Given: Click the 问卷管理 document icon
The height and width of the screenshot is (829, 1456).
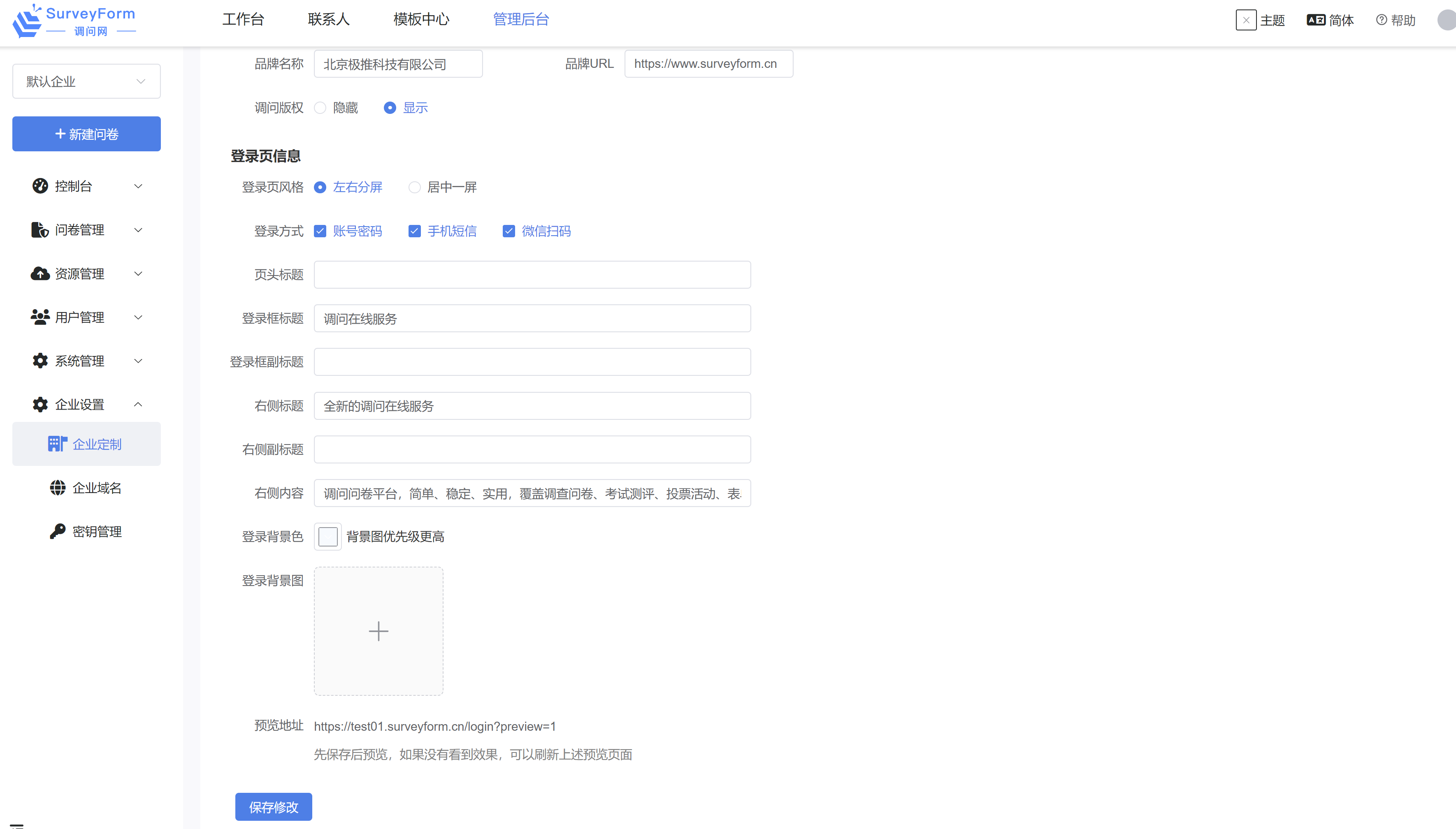Looking at the screenshot, I should tap(39, 230).
